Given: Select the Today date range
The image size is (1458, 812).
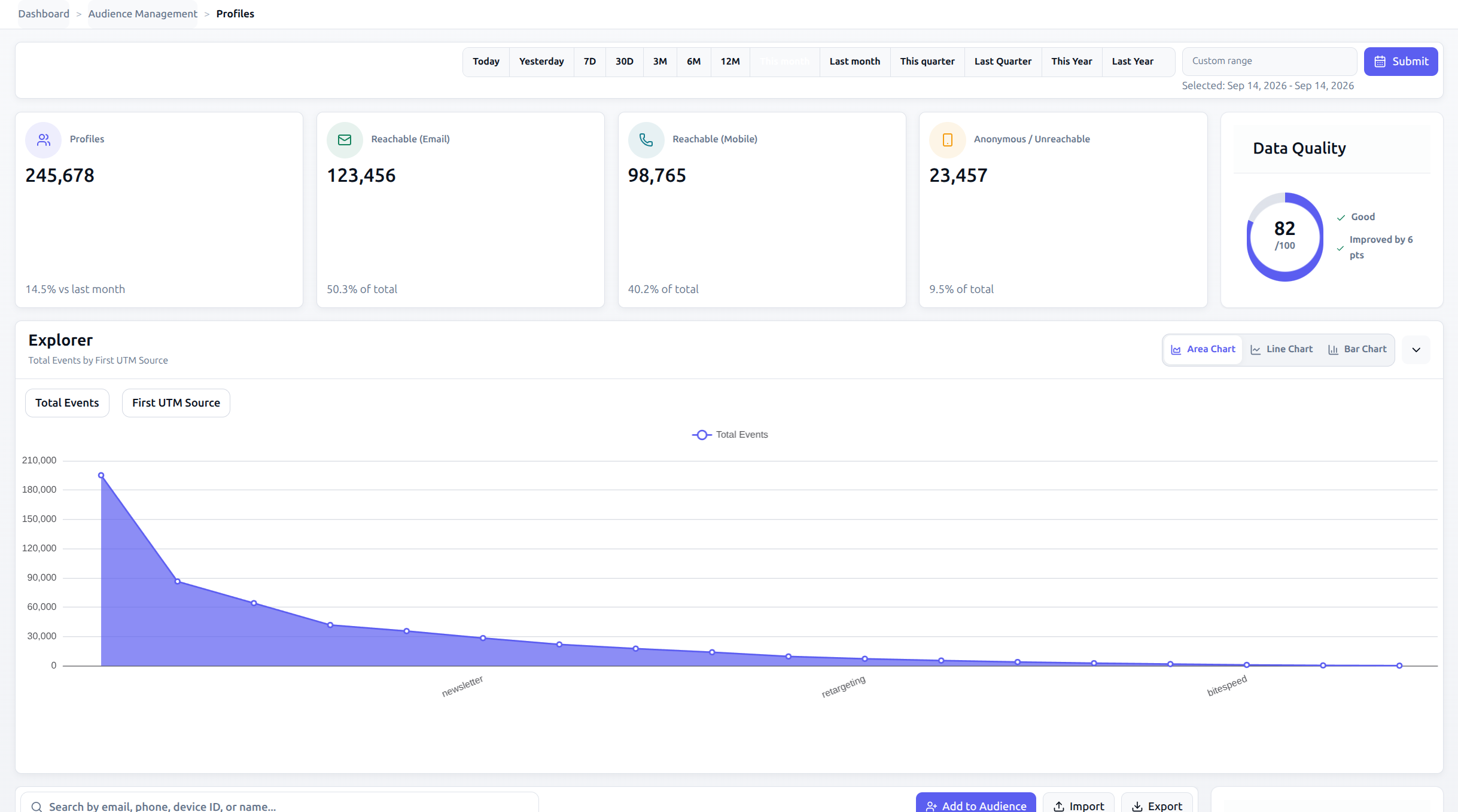Looking at the screenshot, I should (x=486, y=62).
